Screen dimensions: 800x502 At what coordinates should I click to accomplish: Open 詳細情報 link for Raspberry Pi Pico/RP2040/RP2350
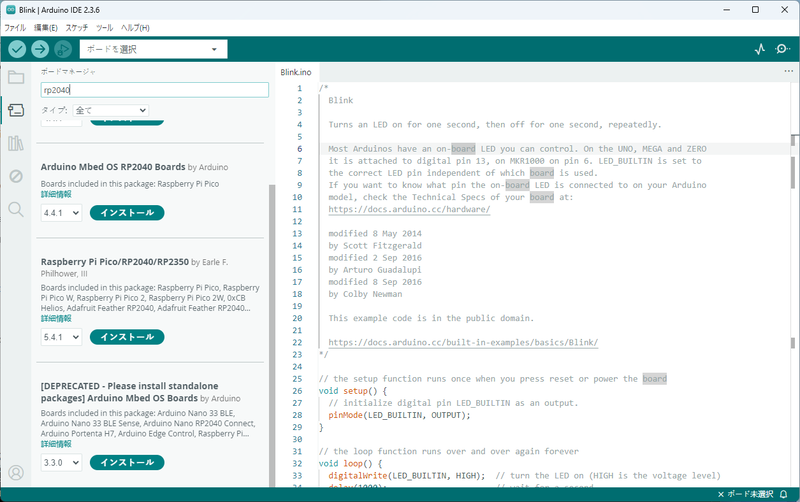pos(56,318)
